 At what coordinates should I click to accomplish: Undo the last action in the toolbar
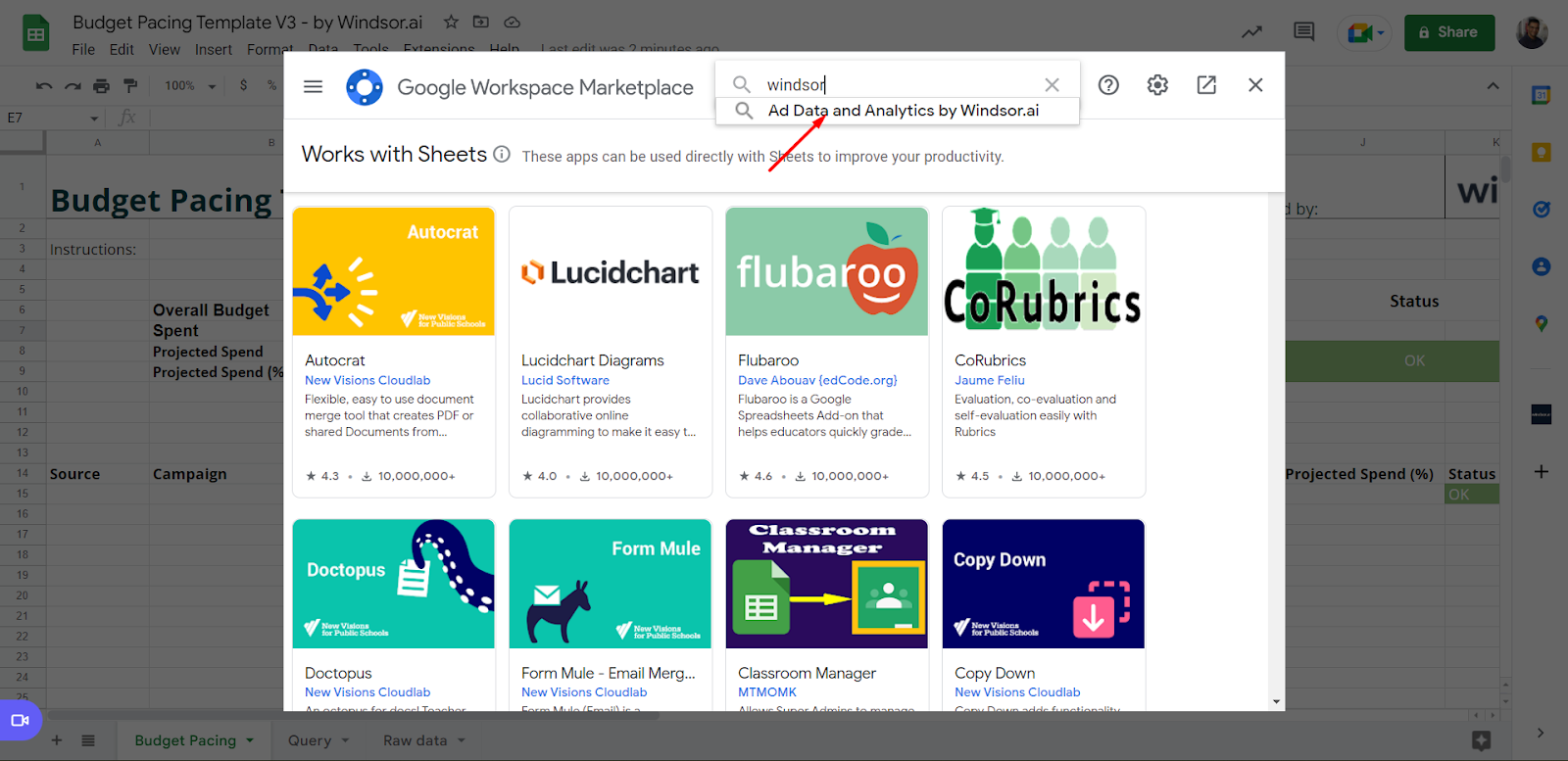point(44,86)
